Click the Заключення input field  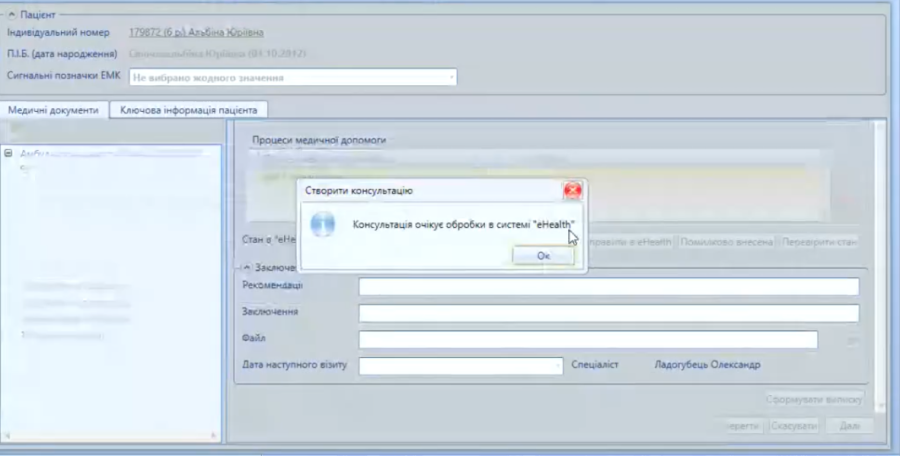coord(608,312)
